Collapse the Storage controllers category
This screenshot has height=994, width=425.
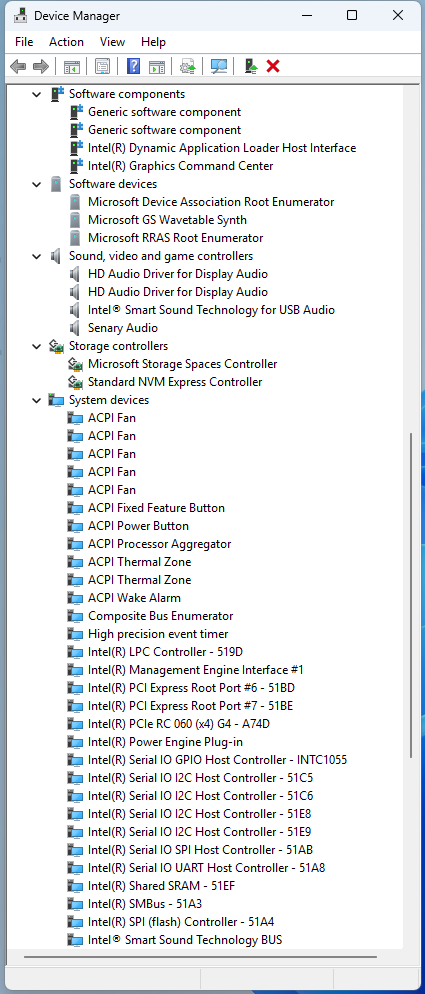click(36, 346)
